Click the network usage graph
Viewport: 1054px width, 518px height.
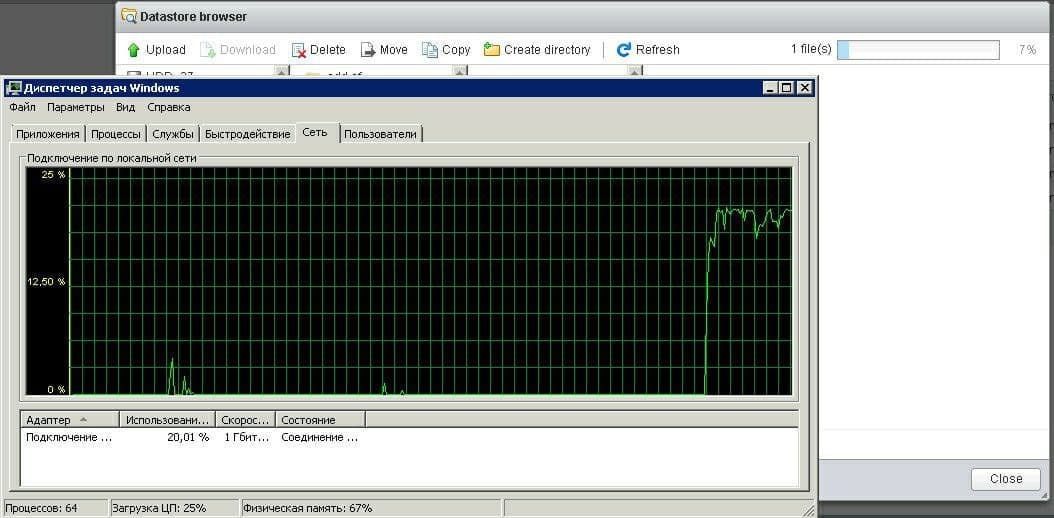pyautogui.click(x=409, y=281)
